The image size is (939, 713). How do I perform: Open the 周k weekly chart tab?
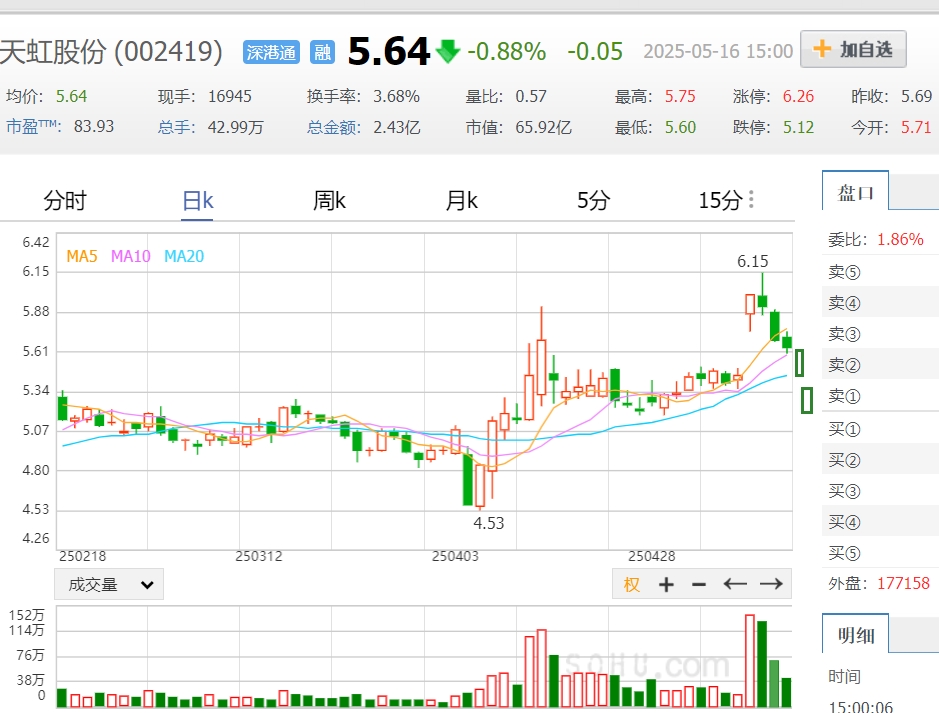pos(329,201)
